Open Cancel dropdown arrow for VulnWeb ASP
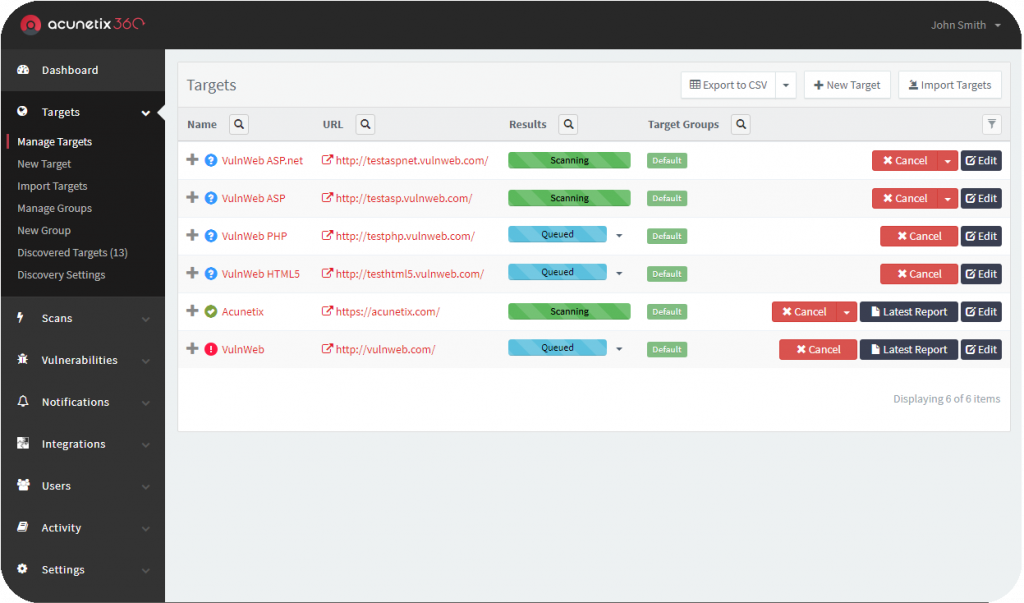This screenshot has width=1024, height=603. [x=948, y=199]
